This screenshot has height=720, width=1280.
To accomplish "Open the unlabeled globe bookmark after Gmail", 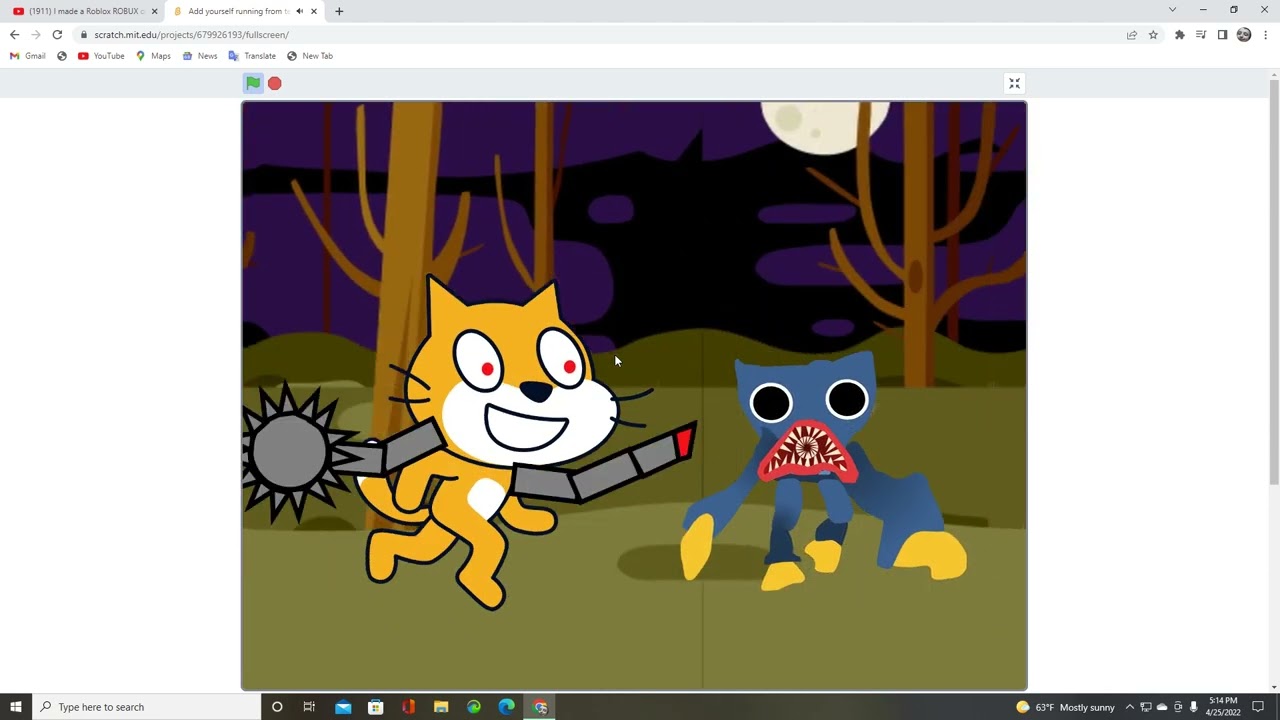I will [x=62, y=56].
